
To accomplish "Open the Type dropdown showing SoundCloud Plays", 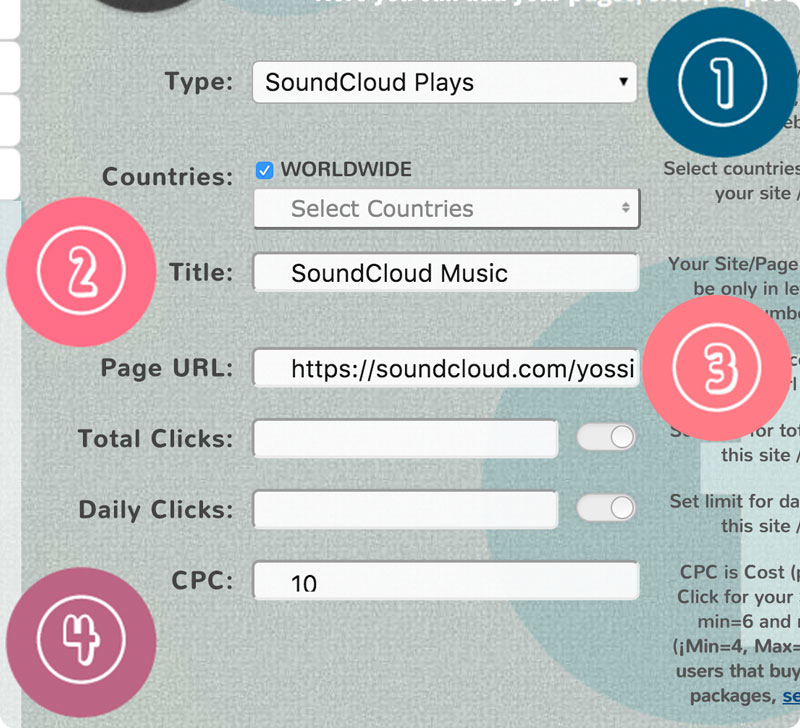I will pos(445,83).
